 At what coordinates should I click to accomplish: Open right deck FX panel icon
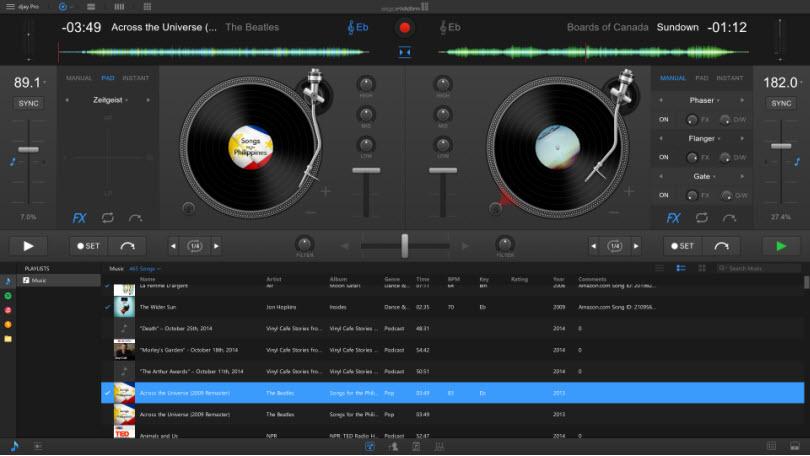point(673,218)
